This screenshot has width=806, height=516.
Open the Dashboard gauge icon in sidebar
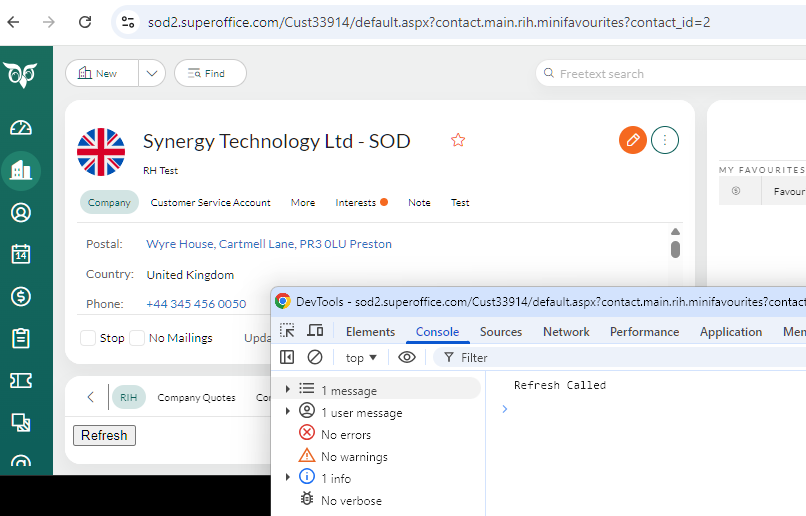point(21,128)
